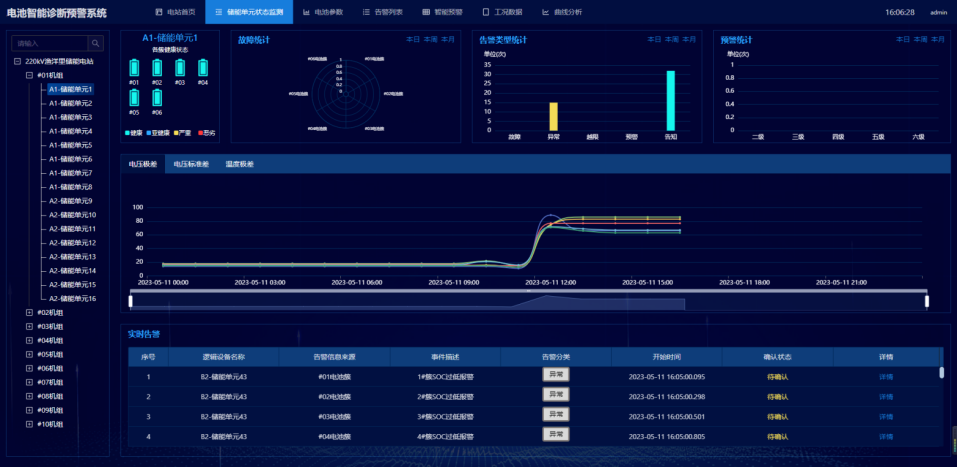Select A2-储能单元9 in the tree
The image size is (957, 467).
coord(71,201)
